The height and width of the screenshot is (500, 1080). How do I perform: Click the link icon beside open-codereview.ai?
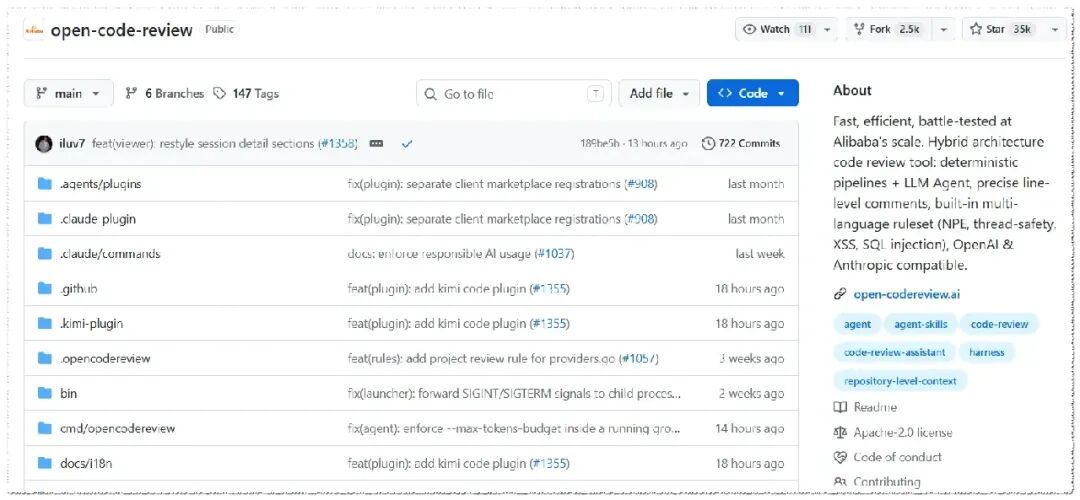(x=840, y=295)
